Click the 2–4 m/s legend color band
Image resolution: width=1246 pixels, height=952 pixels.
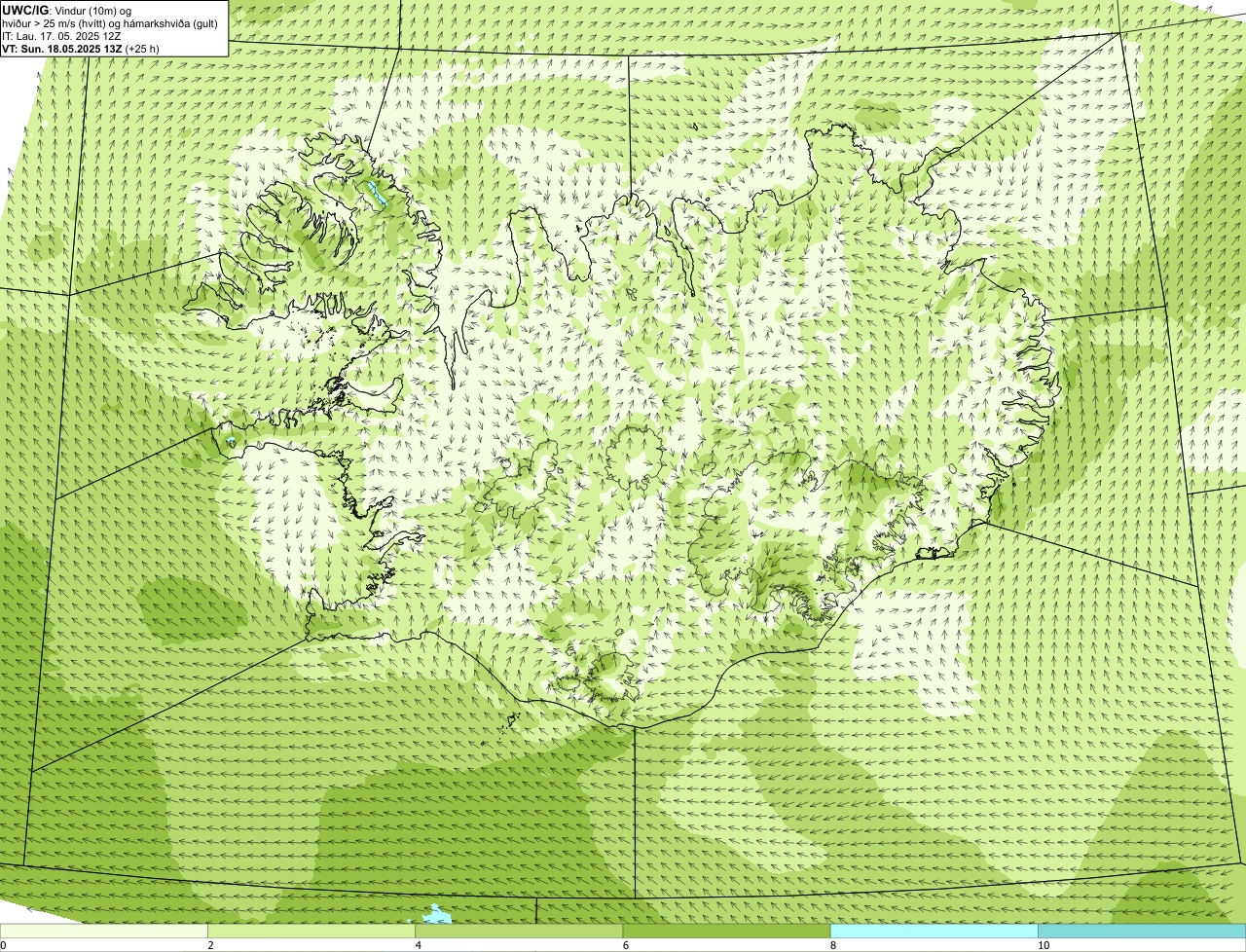click(311, 931)
